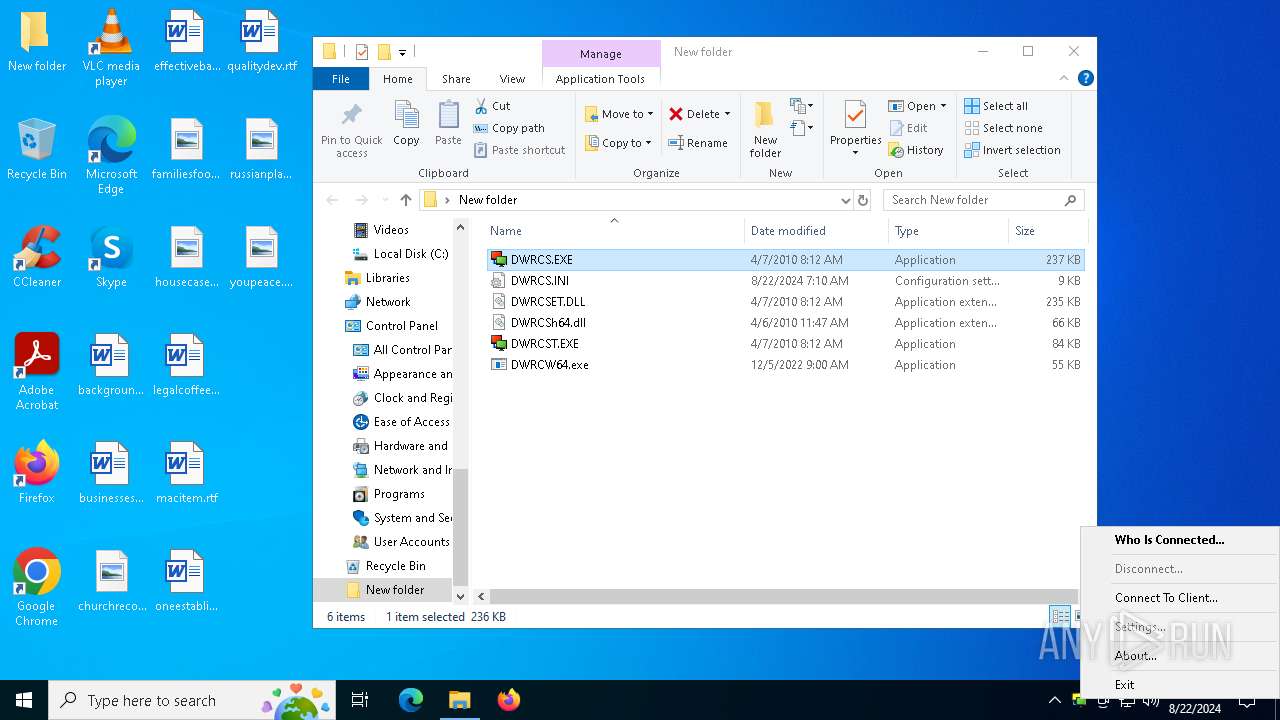Click the Rename button
This screenshot has width=1280, height=720.
coord(698,143)
